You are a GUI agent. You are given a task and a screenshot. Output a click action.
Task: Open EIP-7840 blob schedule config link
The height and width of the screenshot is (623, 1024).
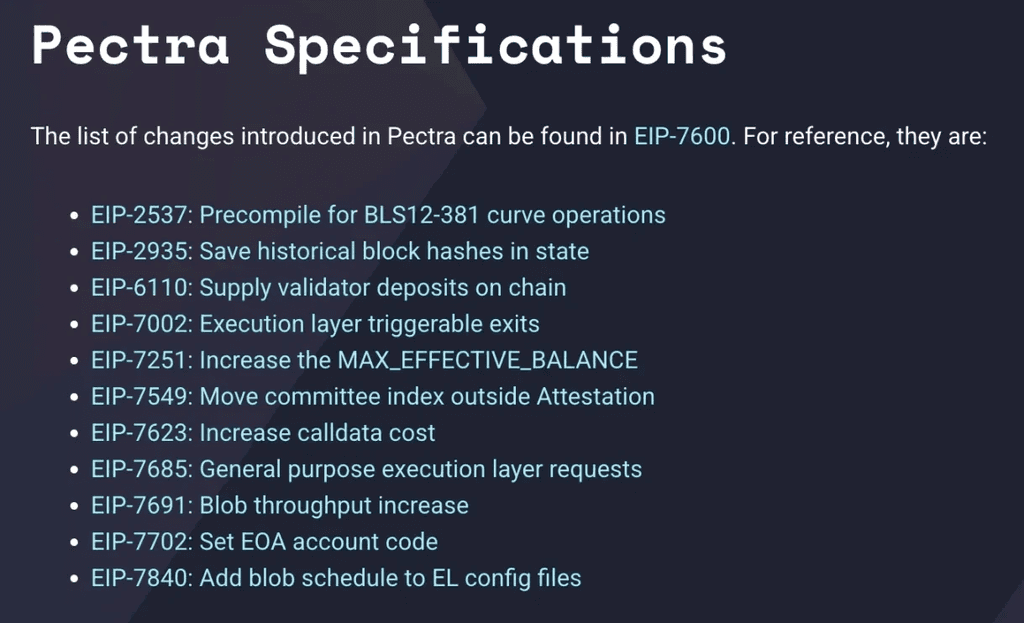coord(336,579)
